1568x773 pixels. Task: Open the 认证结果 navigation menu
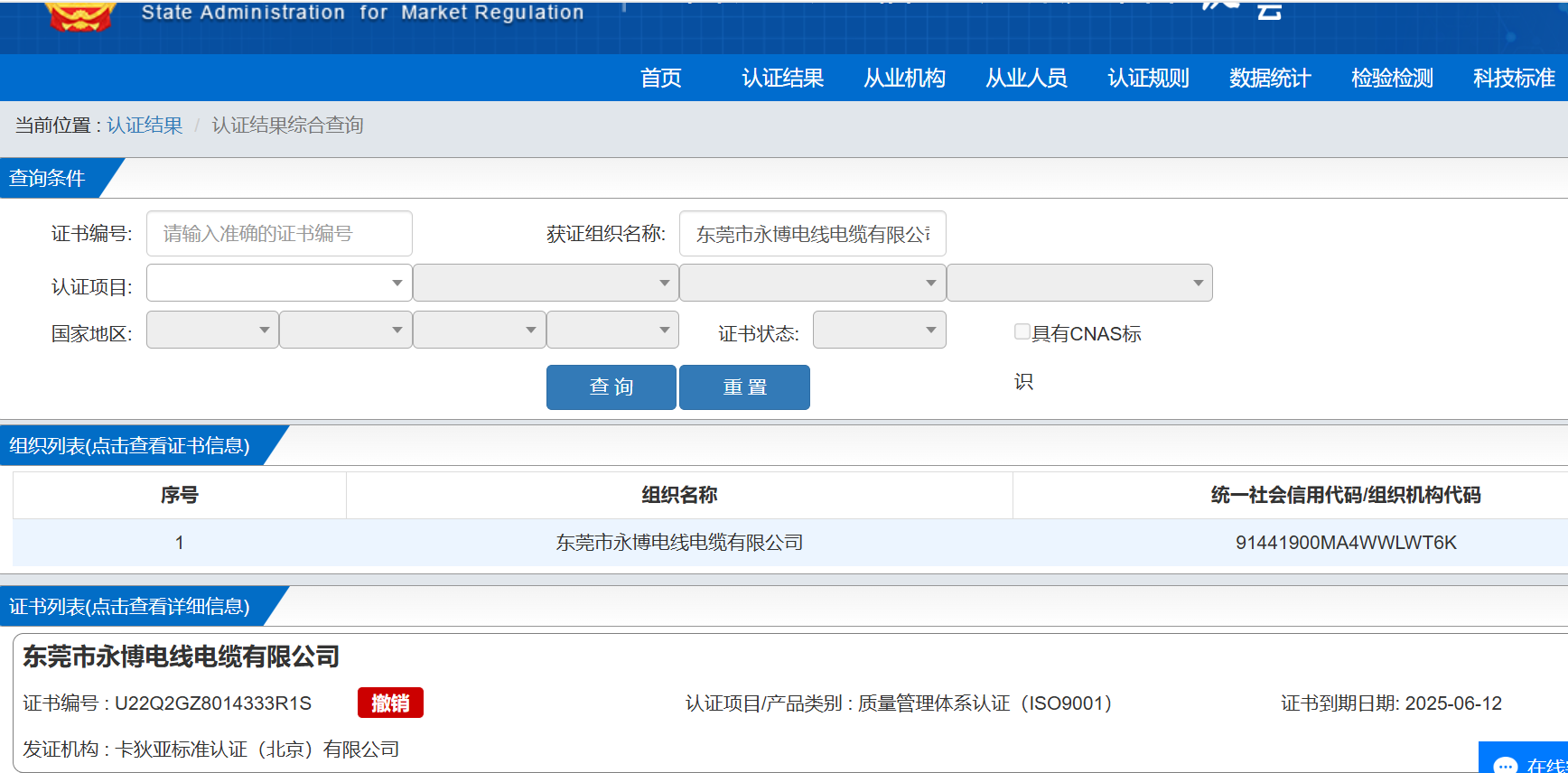click(x=782, y=79)
